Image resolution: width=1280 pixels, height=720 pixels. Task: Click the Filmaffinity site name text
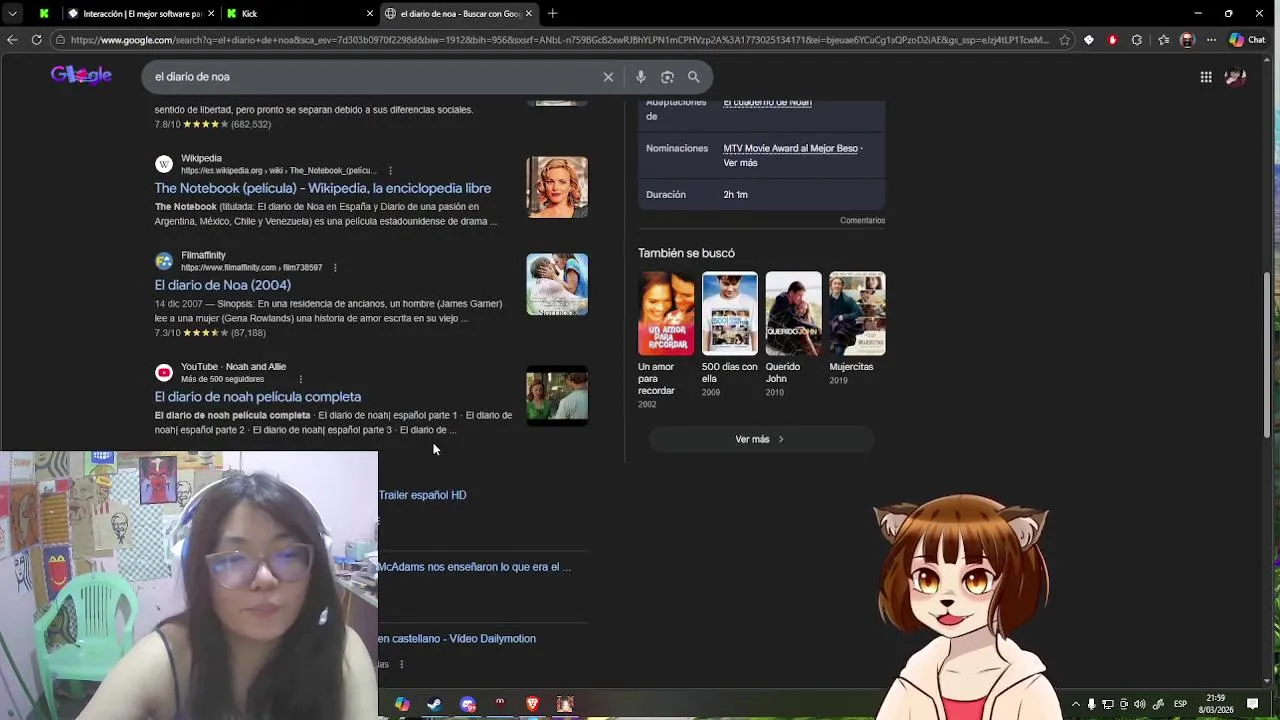click(203, 255)
